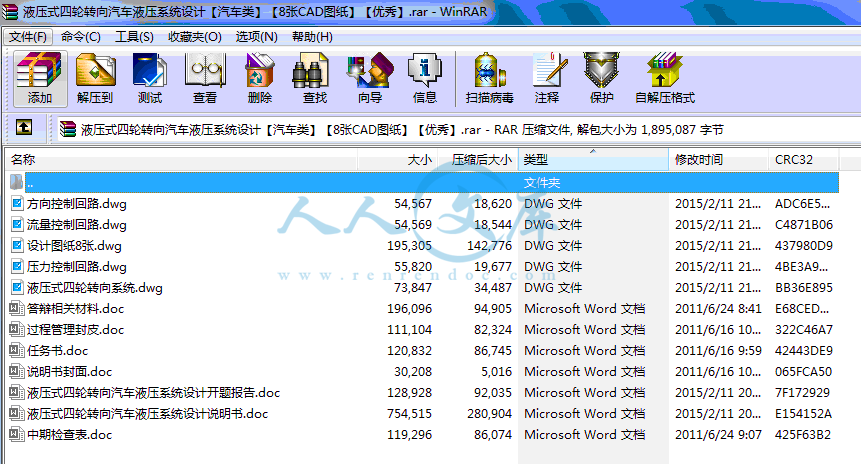This screenshot has width=861, height=464.
Task: Click size value 195,305
Action: tap(409, 245)
